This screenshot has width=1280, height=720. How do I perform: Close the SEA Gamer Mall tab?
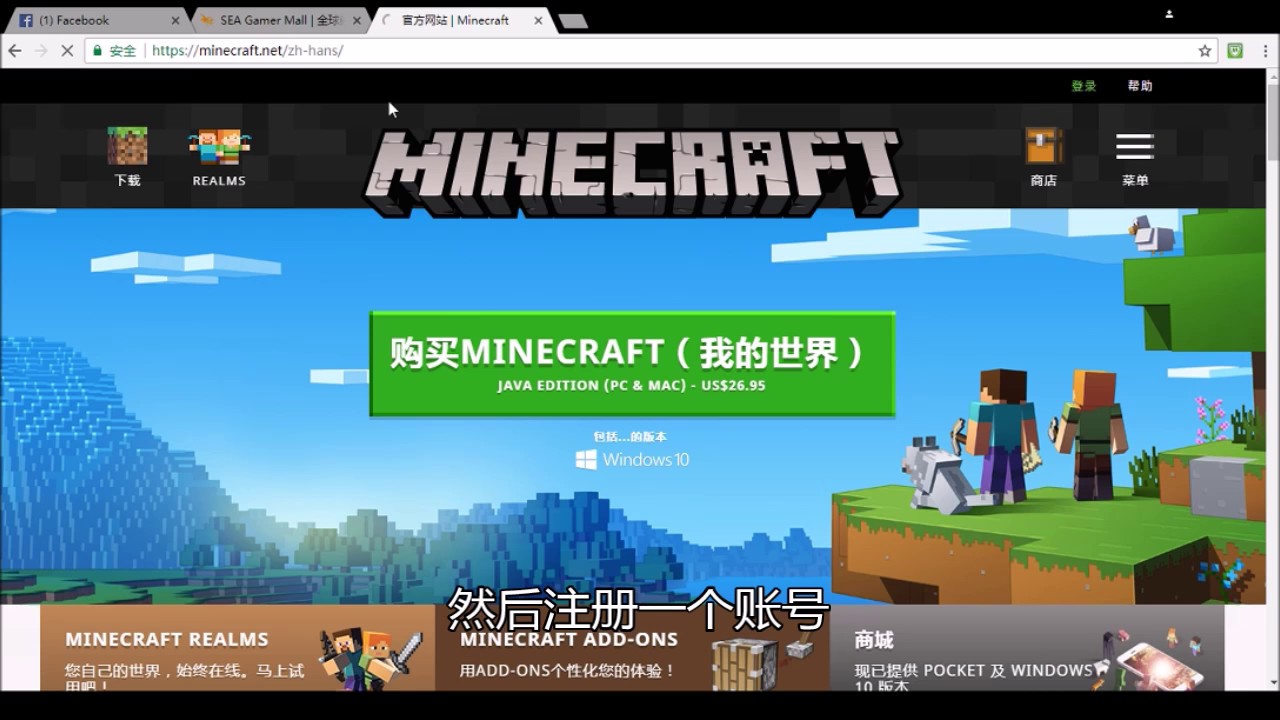pyautogui.click(x=357, y=20)
